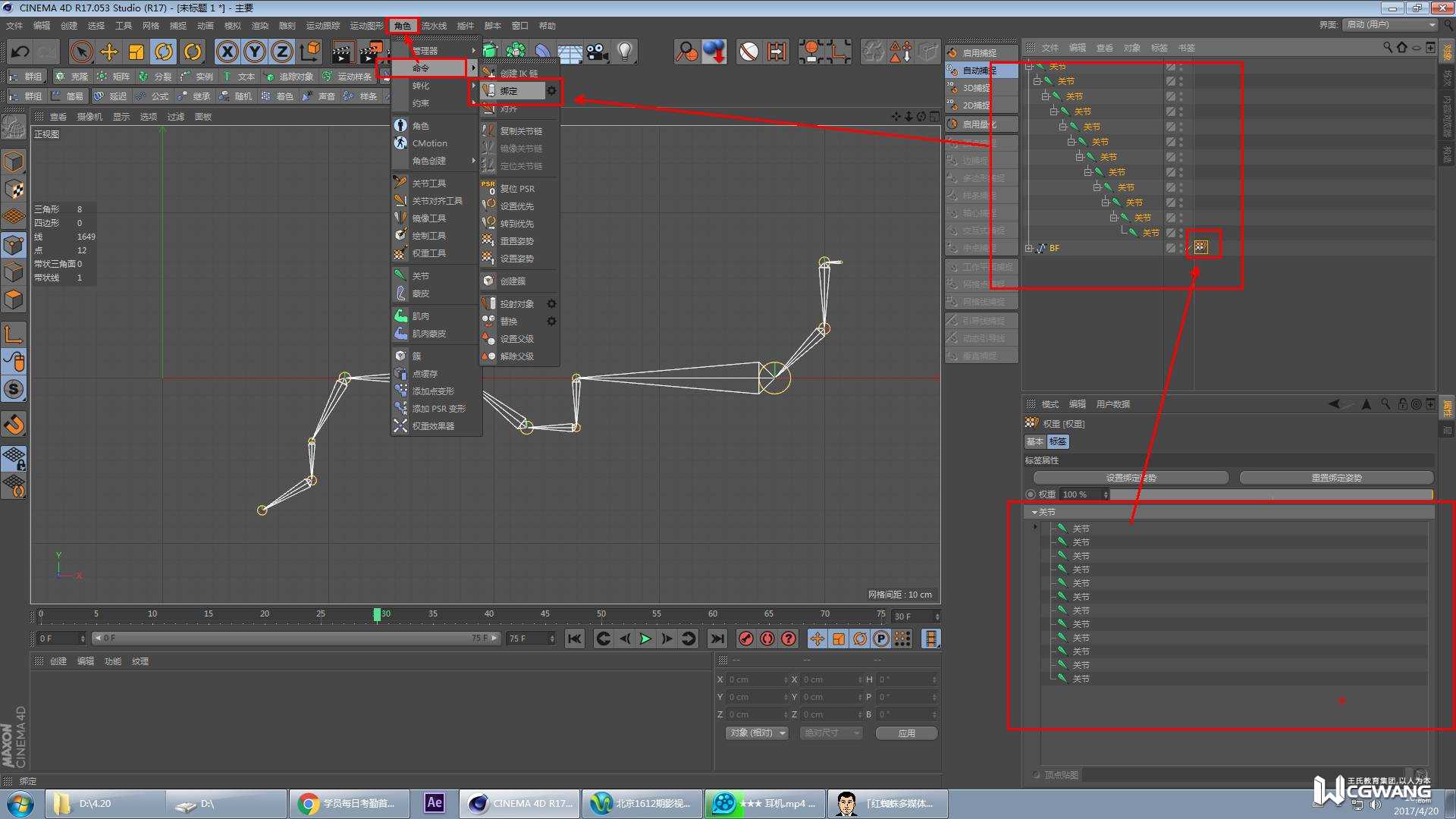The width and height of the screenshot is (1456, 819).
Task: Click the Undo arrow icon
Action: pos(20,52)
